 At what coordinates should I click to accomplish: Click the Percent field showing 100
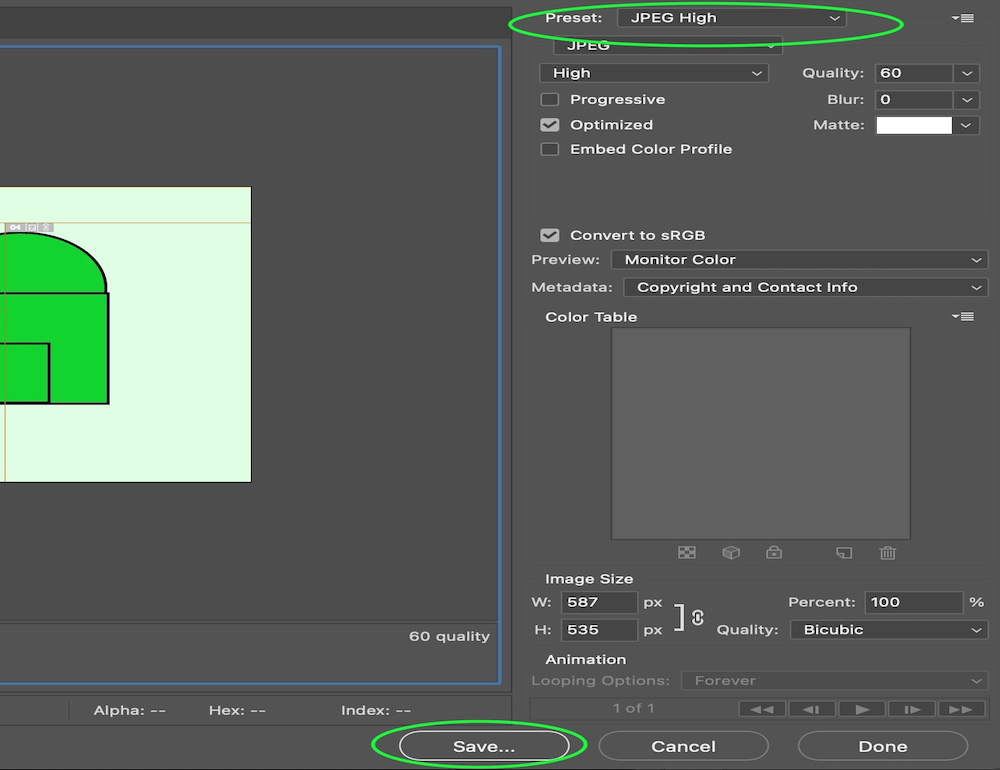click(x=913, y=602)
